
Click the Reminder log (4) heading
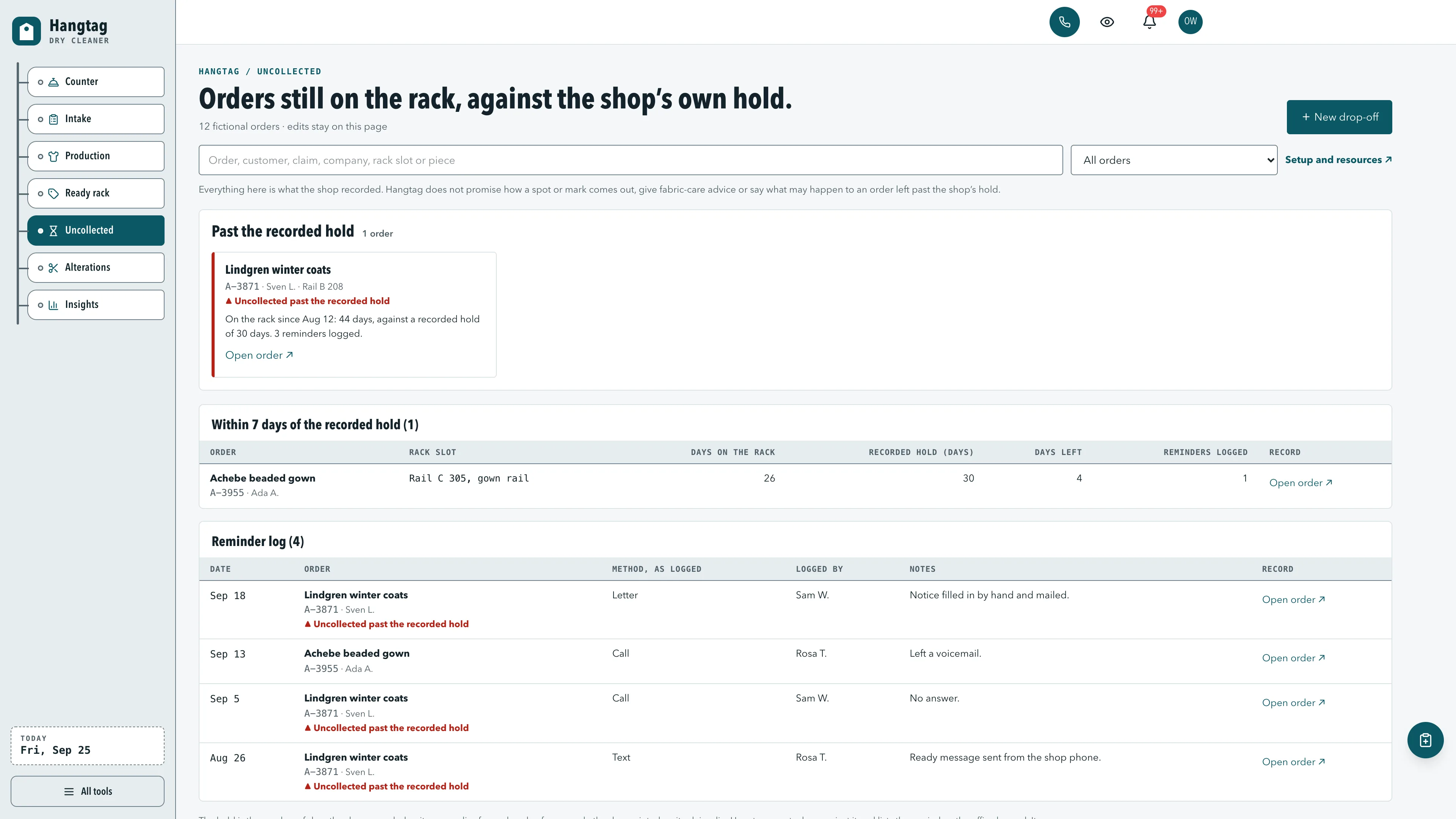point(258,541)
